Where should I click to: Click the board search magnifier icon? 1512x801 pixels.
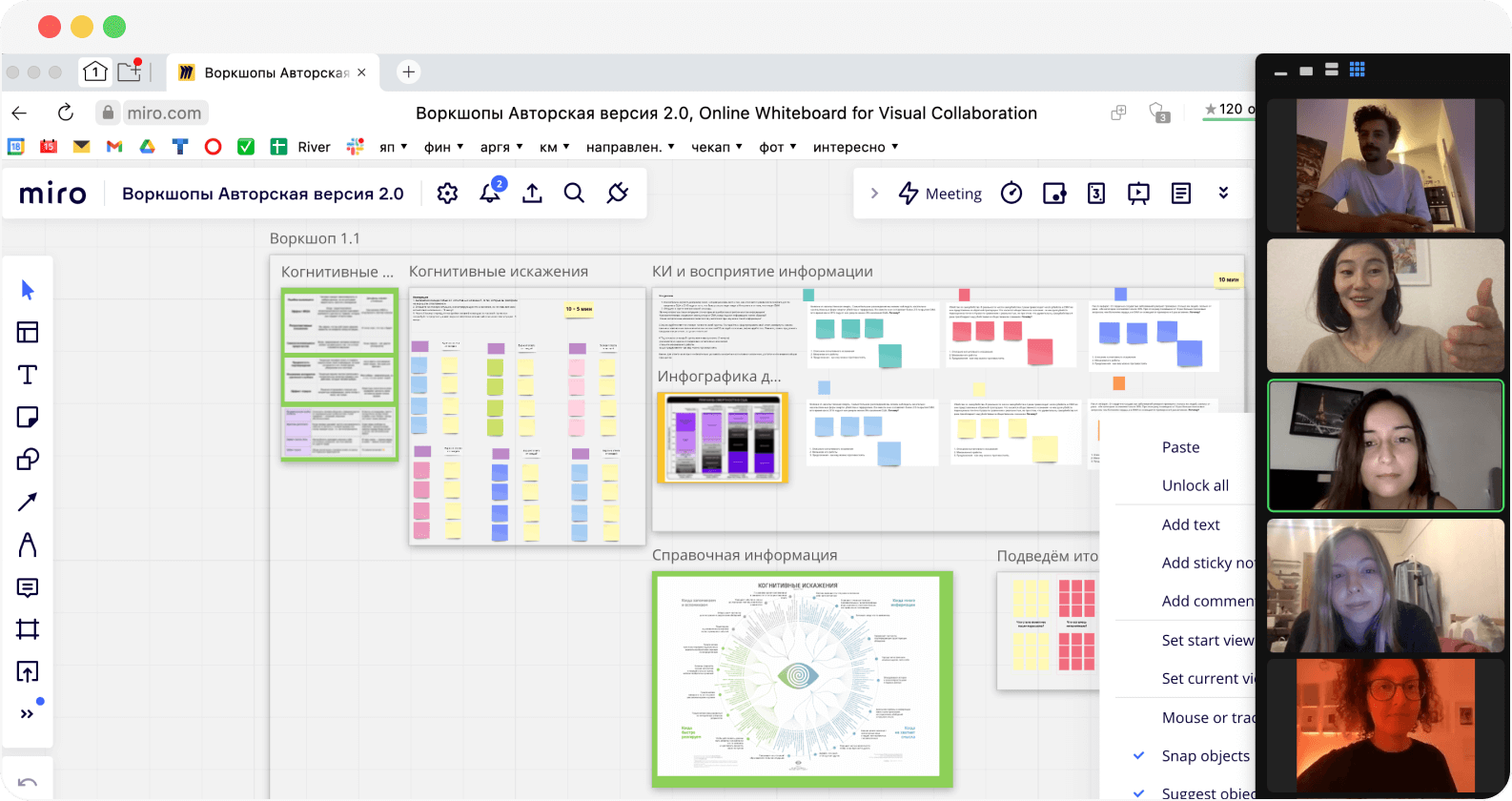tap(574, 194)
